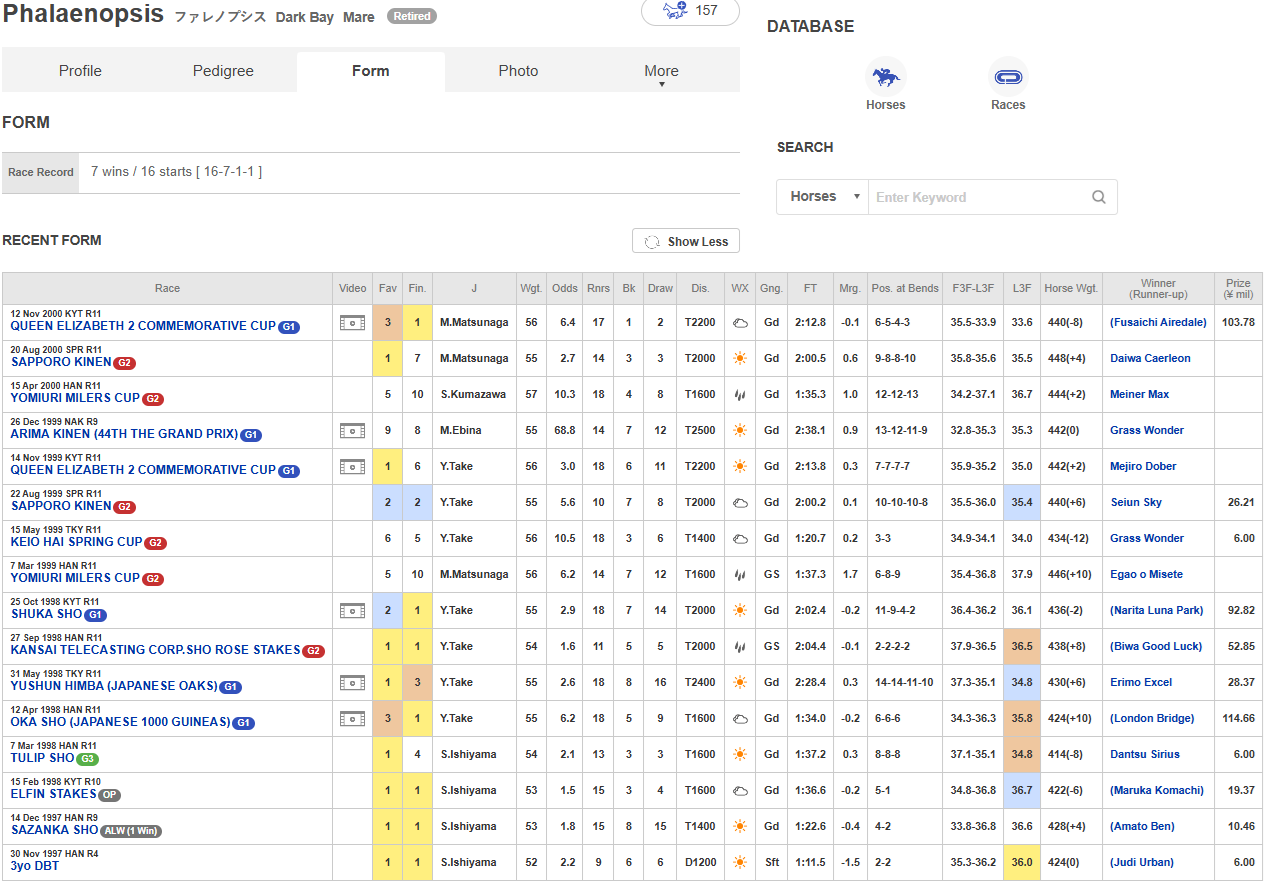Open Kansai Telecasting Corp. Sho Rose Stakes
The width and height of the screenshot is (1276, 889).
pos(155,650)
